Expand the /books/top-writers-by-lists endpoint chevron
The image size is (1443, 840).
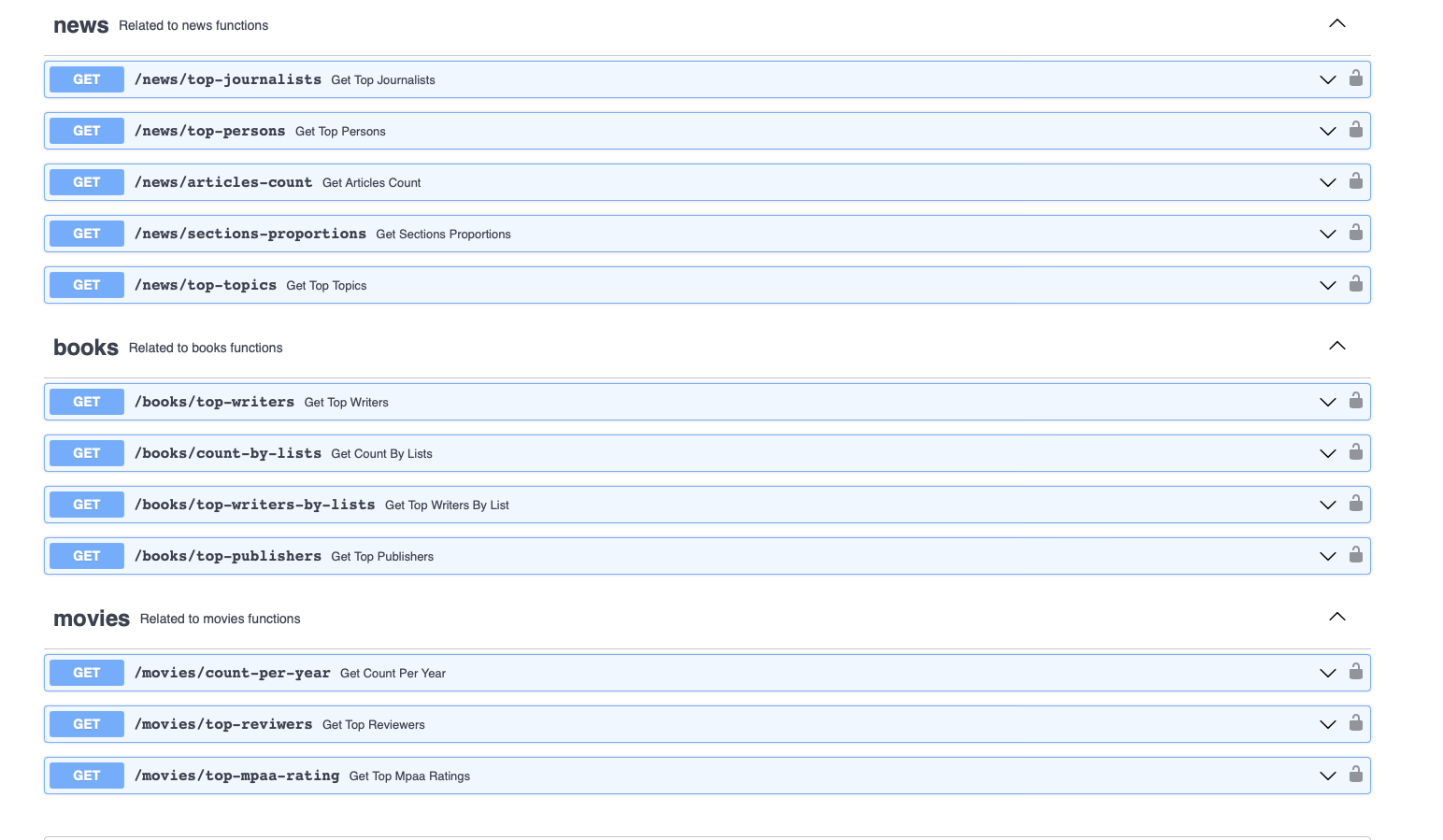tap(1327, 505)
